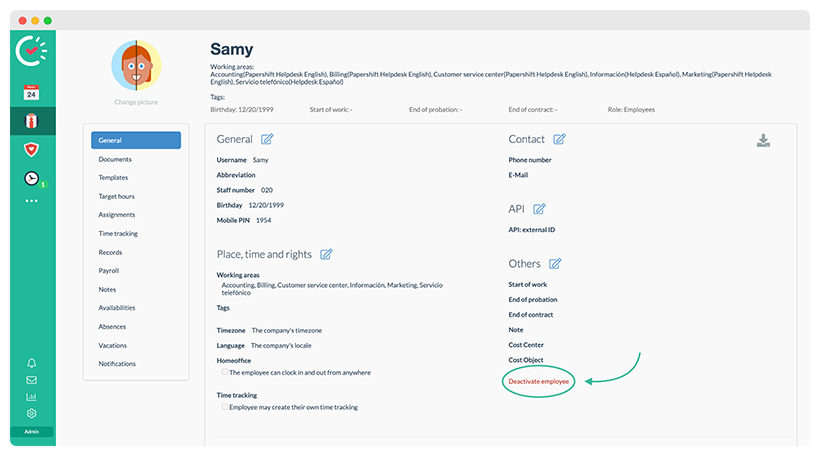Download employee data via download icon
The height and width of the screenshot is (456, 820).
(x=764, y=140)
